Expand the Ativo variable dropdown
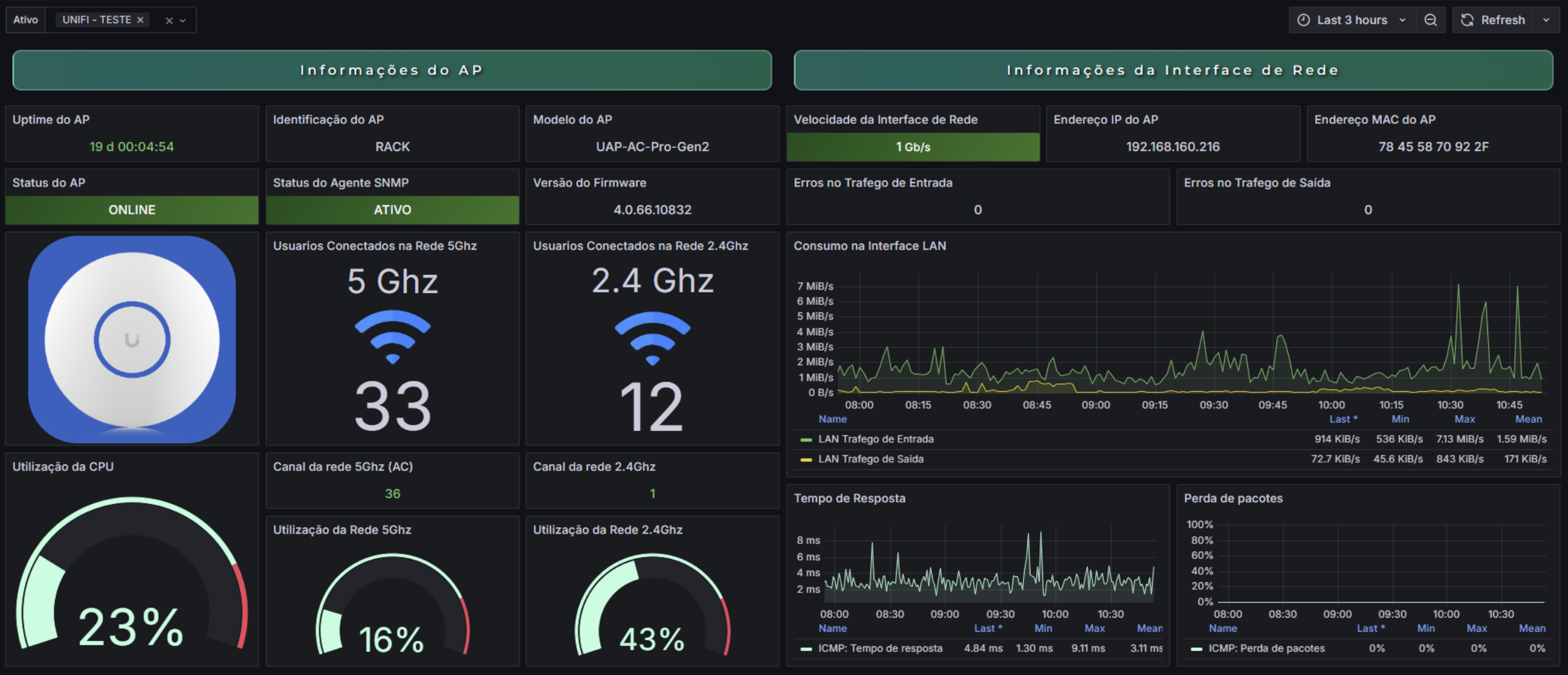The height and width of the screenshot is (675, 1568). [183, 21]
